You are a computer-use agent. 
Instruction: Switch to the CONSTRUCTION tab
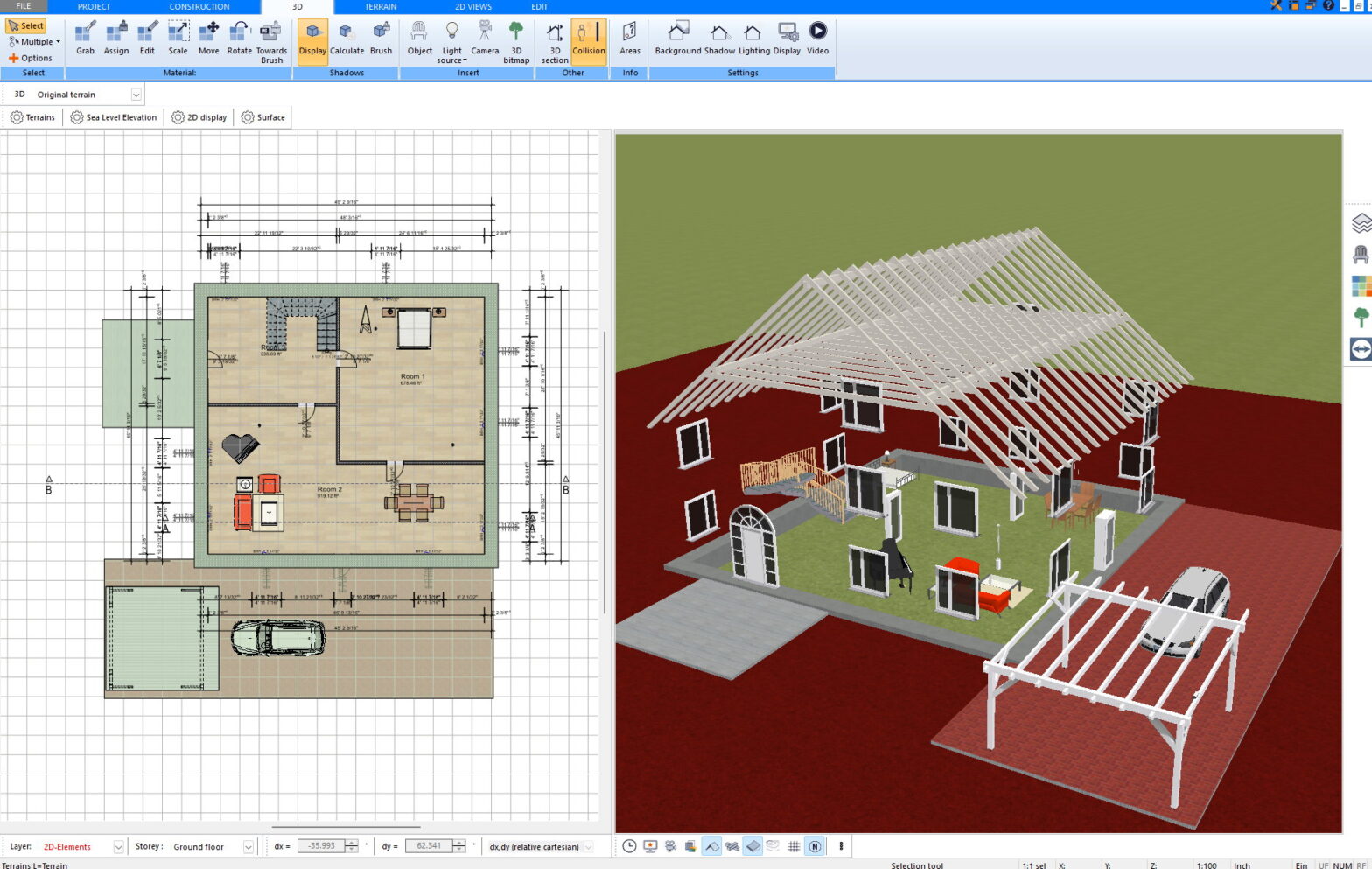pyautogui.click(x=199, y=6)
